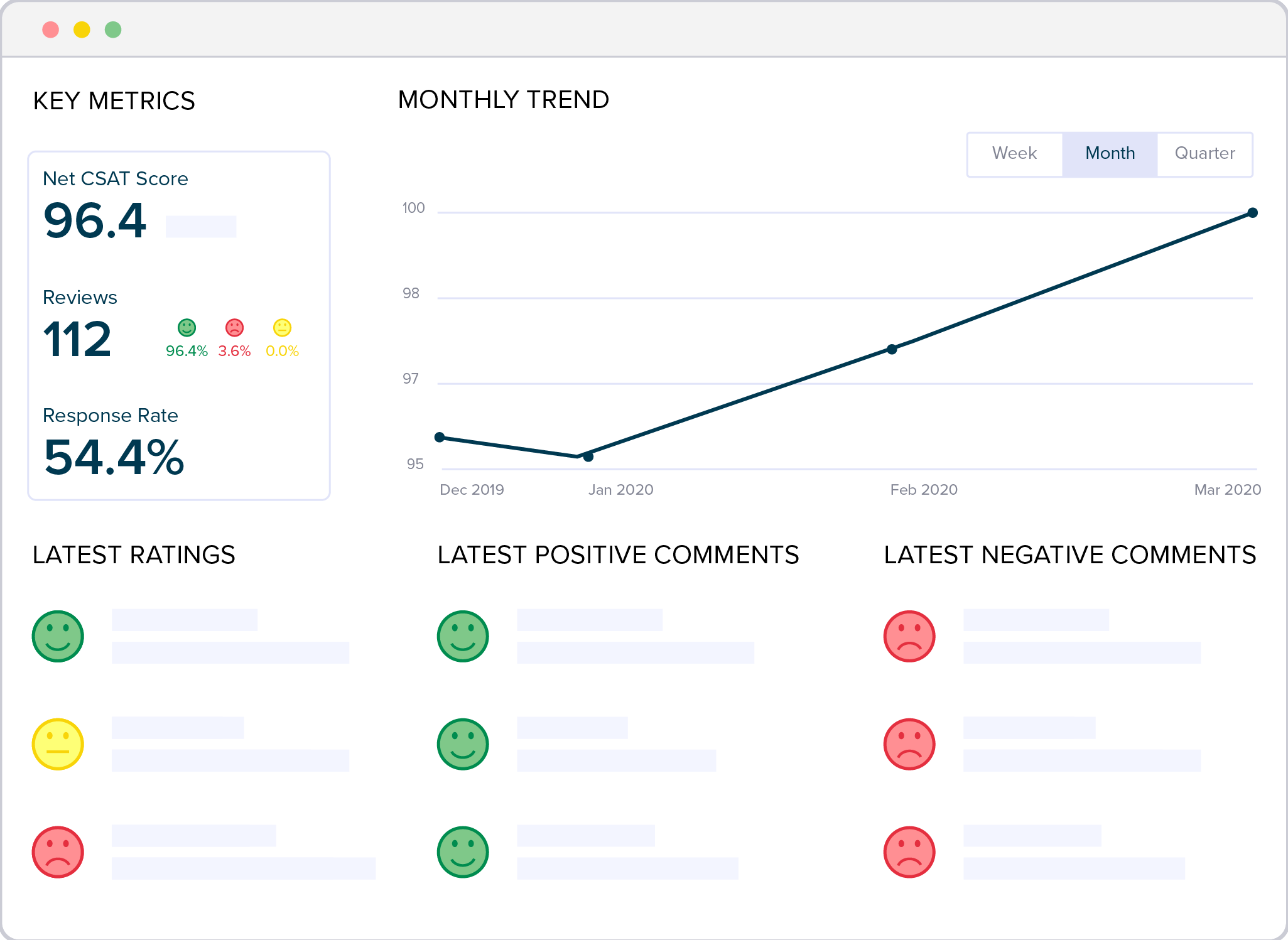Click yellow neutral face in Latest Ratings
The width and height of the screenshot is (1288, 940).
coord(58,744)
